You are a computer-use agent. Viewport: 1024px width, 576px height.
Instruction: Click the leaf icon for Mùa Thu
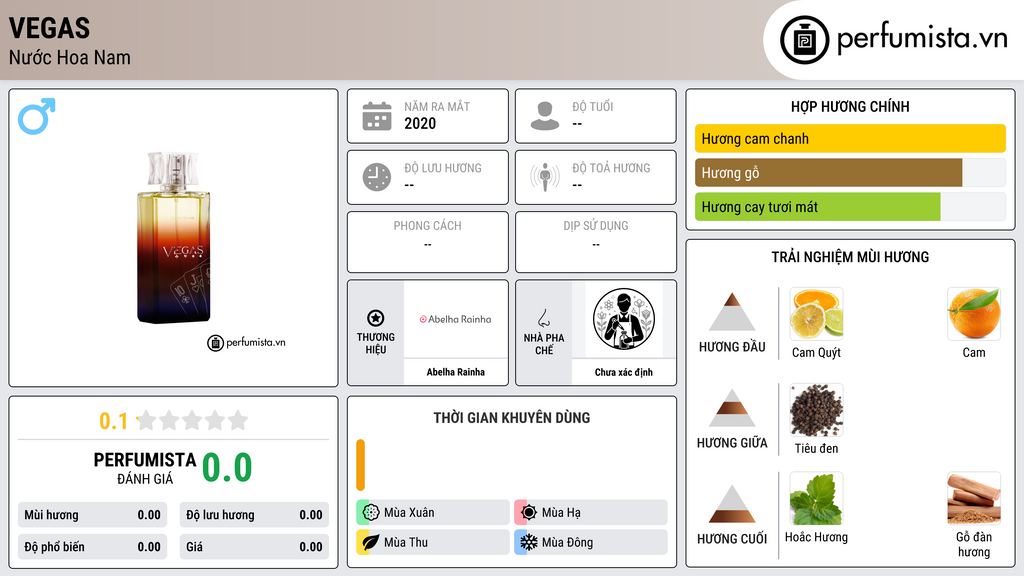pyautogui.click(x=370, y=542)
